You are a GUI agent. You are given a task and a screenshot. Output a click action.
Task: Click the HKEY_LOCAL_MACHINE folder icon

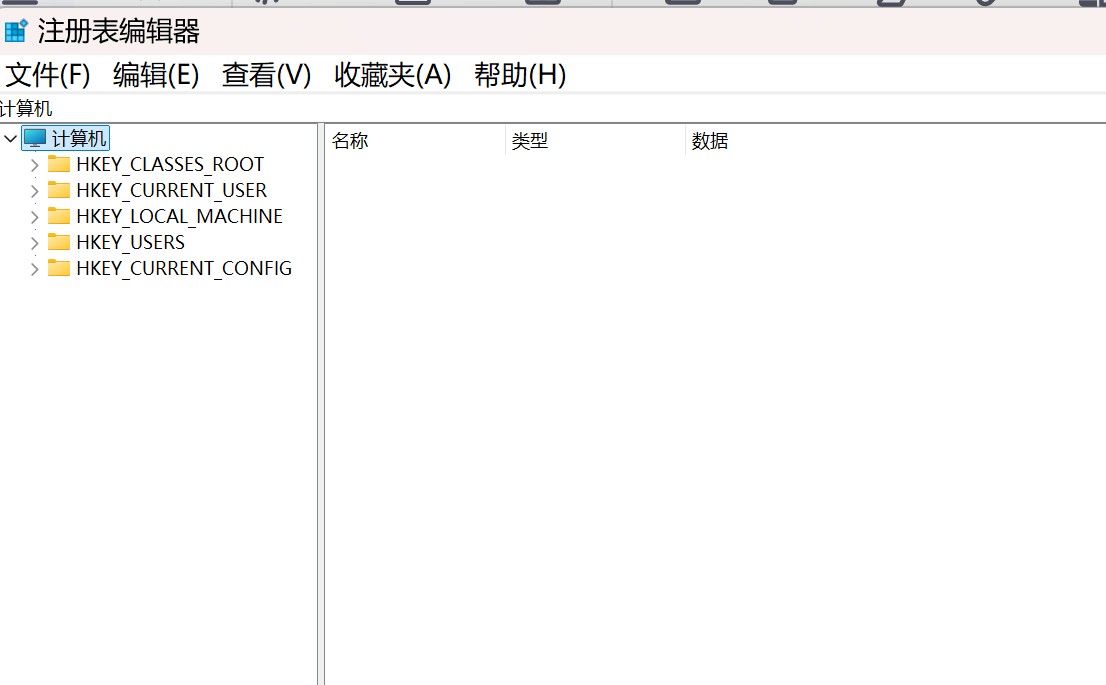coord(59,216)
